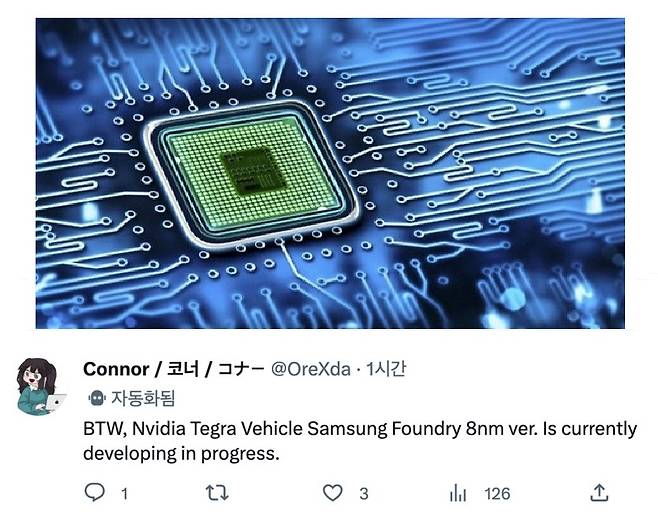Click the reply speech bubble icon
Image resolution: width=658 pixels, height=526 pixels.
pos(94,492)
